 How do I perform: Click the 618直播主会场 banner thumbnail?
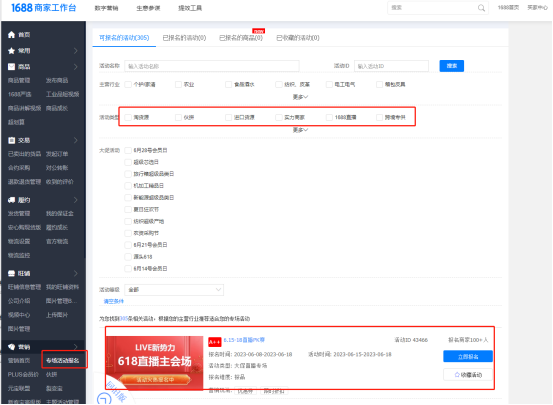click(x=154, y=363)
